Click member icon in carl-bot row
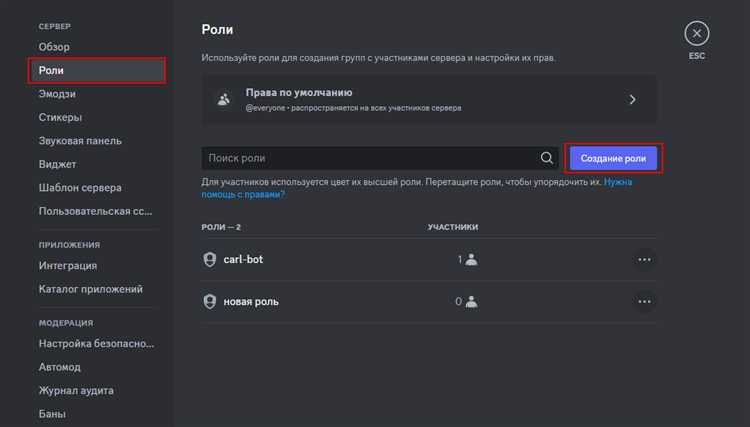The width and height of the screenshot is (750, 427). coord(471,260)
